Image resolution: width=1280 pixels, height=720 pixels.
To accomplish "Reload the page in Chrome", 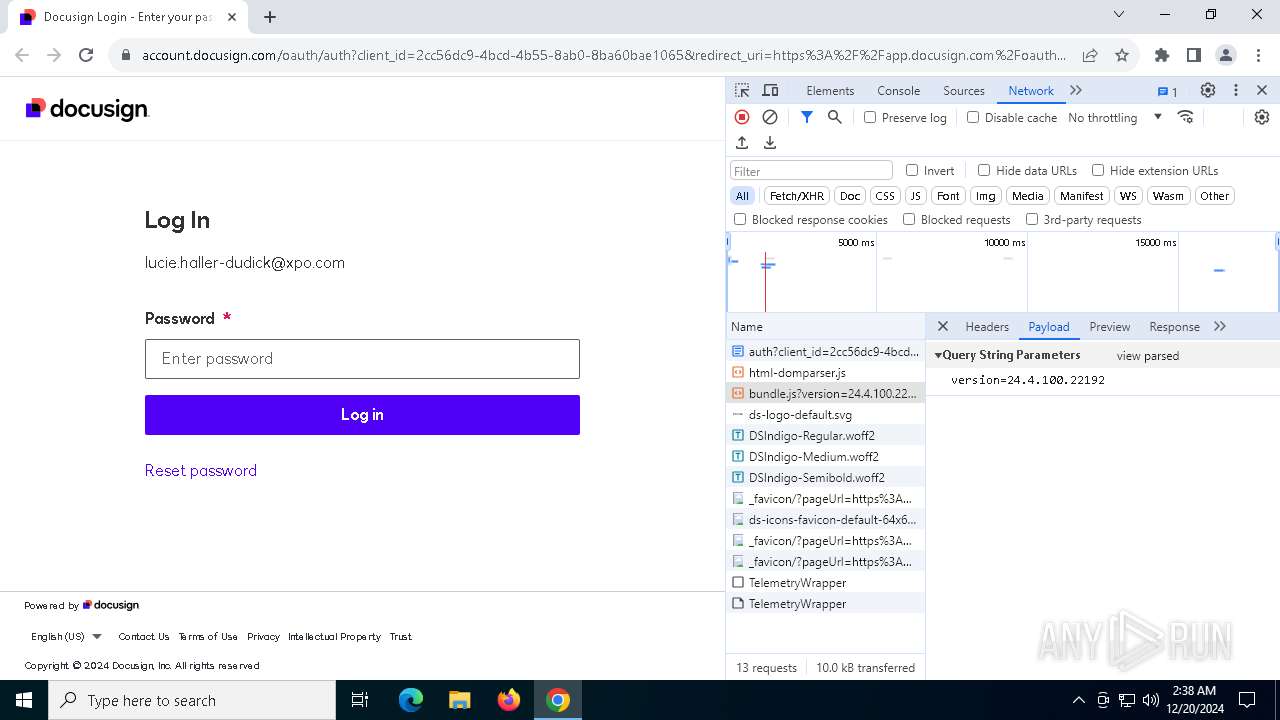I will click(x=86, y=56).
